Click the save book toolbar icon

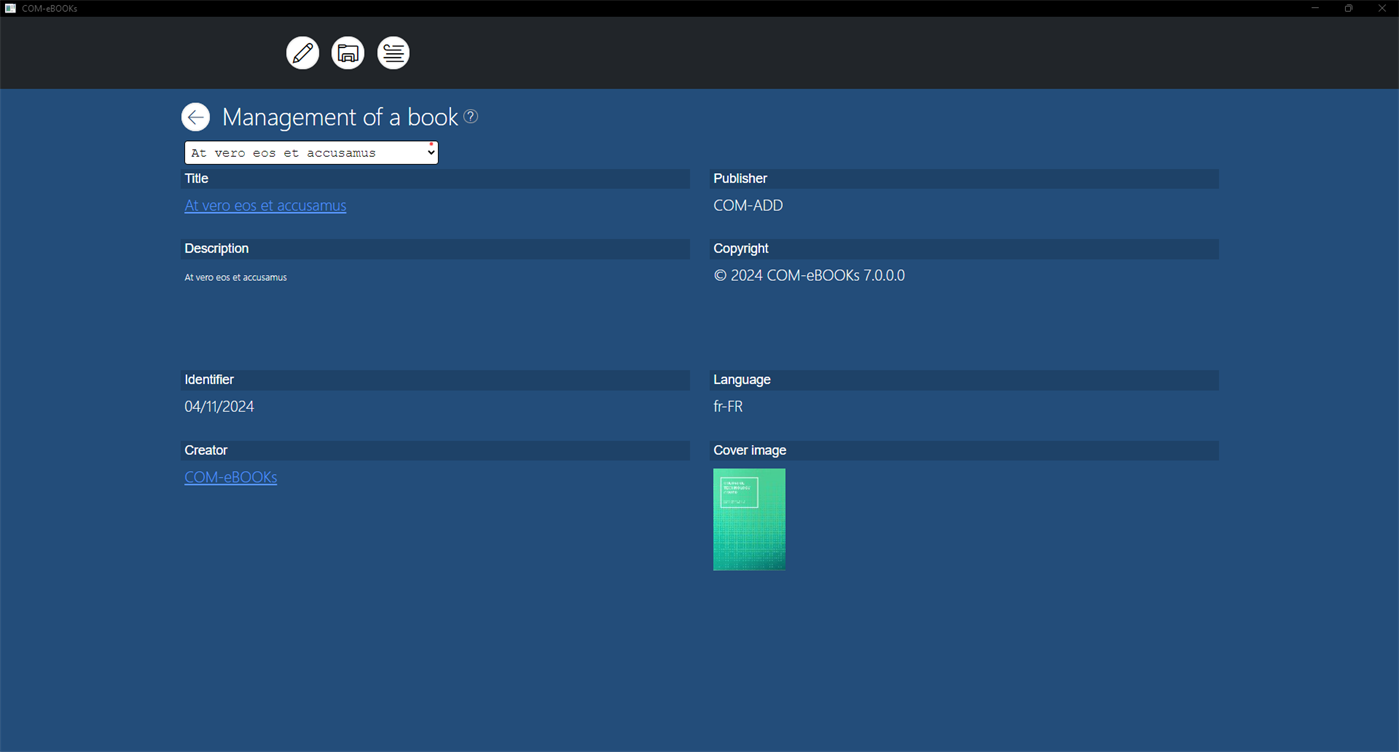point(348,52)
